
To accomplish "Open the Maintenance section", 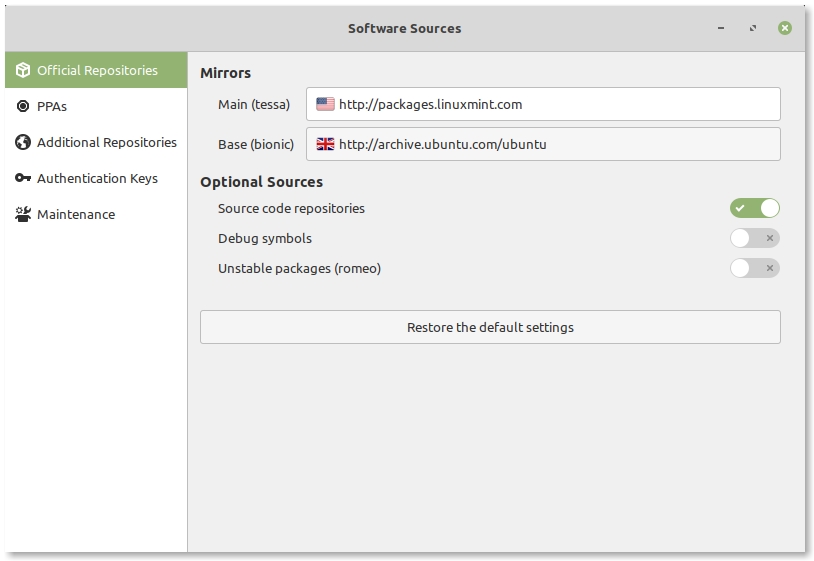I will 96,214.
